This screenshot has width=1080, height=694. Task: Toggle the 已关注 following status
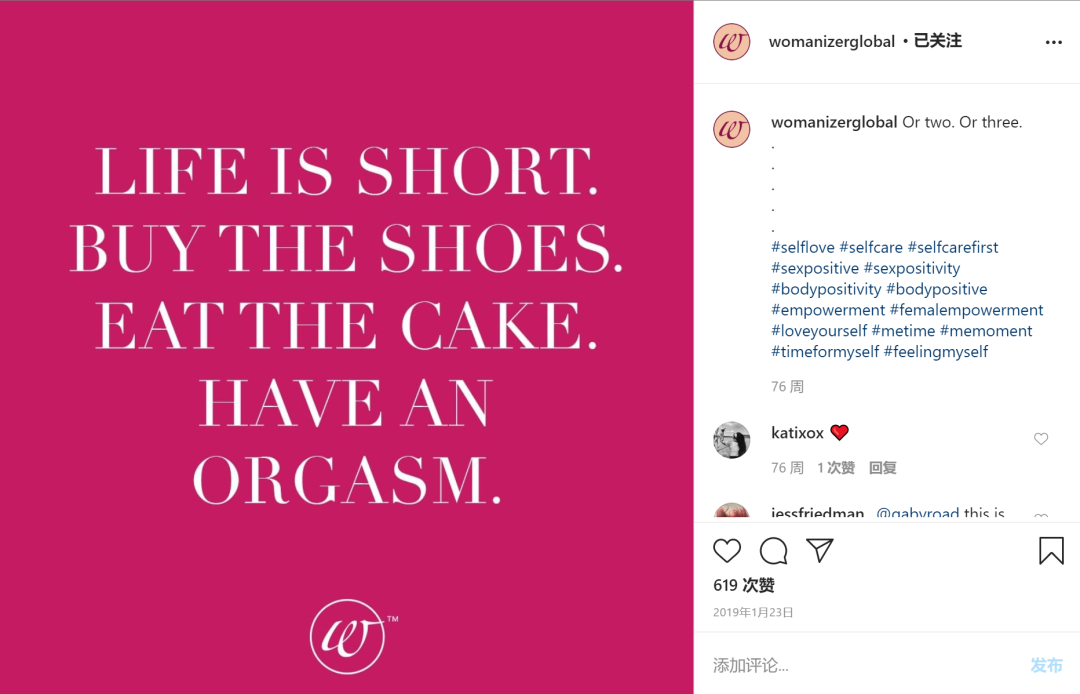(938, 42)
